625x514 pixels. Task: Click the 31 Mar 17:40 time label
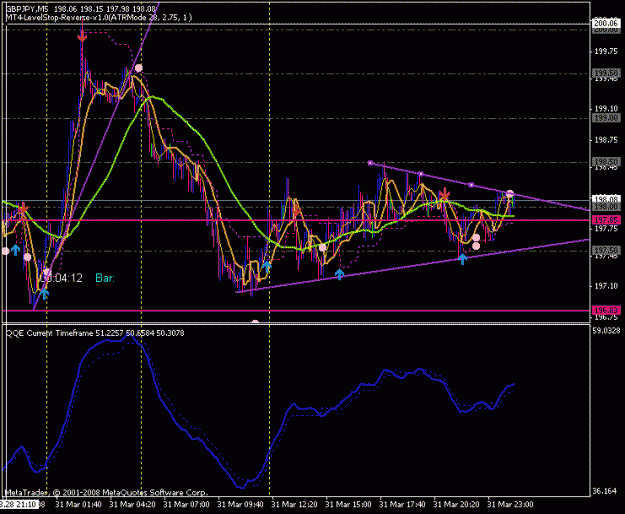point(402,505)
